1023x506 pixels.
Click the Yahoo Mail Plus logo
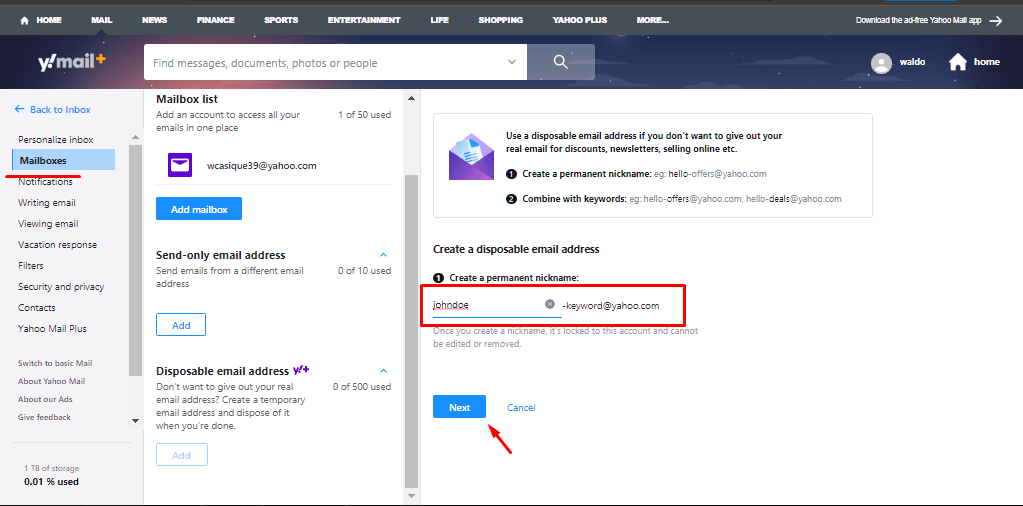71,62
